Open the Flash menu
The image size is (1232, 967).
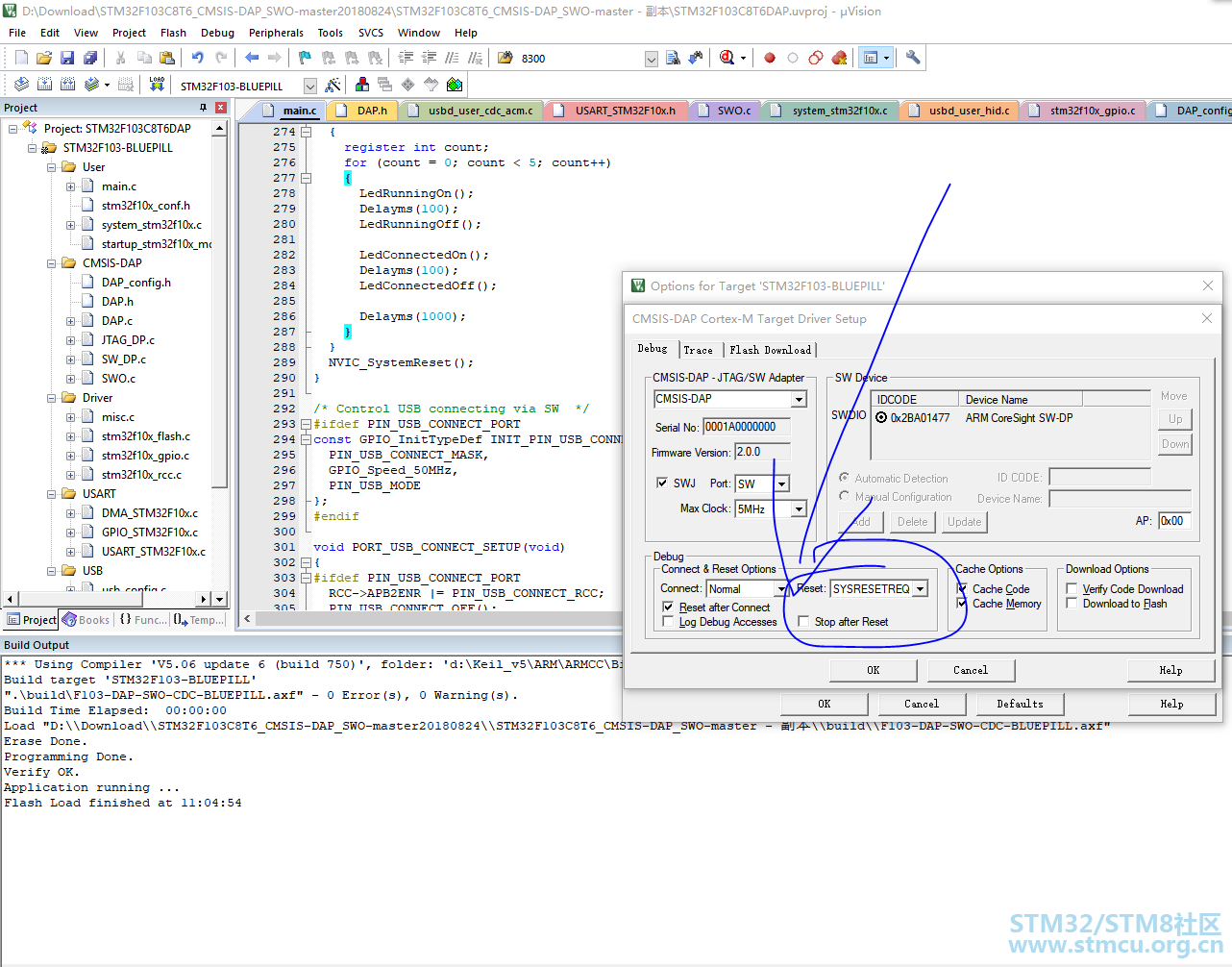pos(173,33)
